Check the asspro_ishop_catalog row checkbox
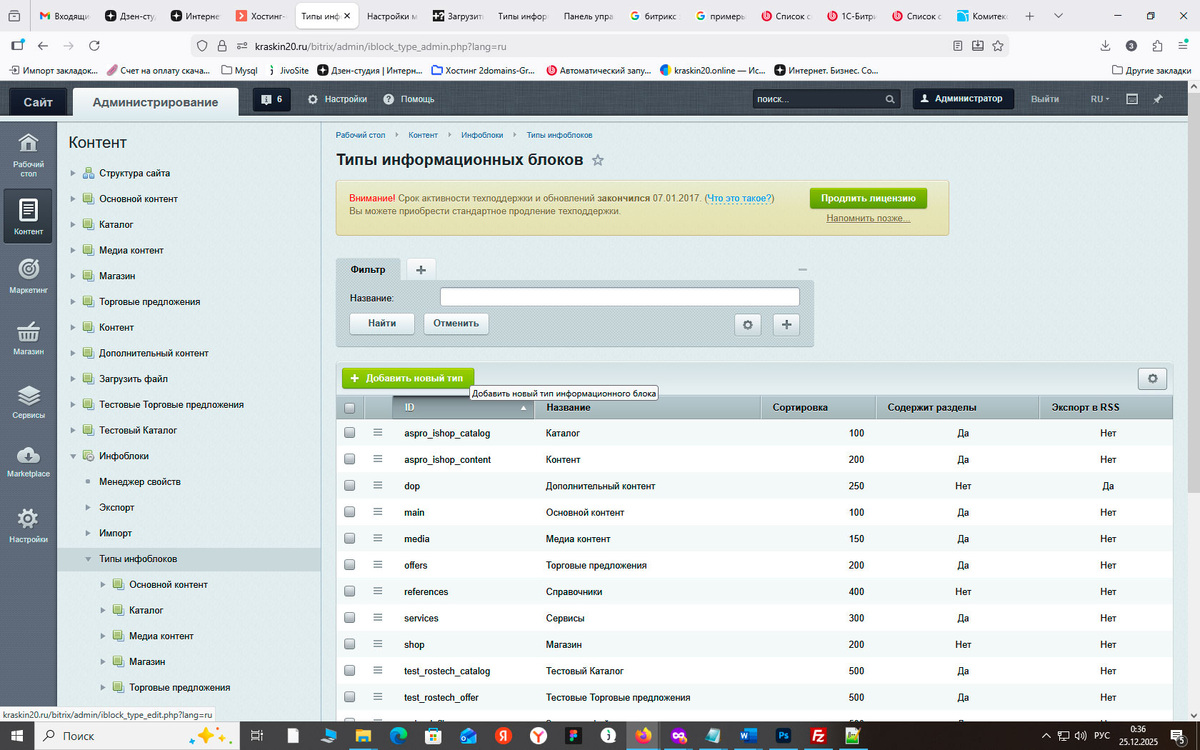The height and width of the screenshot is (750, 1200). click(x=350, y=433)
